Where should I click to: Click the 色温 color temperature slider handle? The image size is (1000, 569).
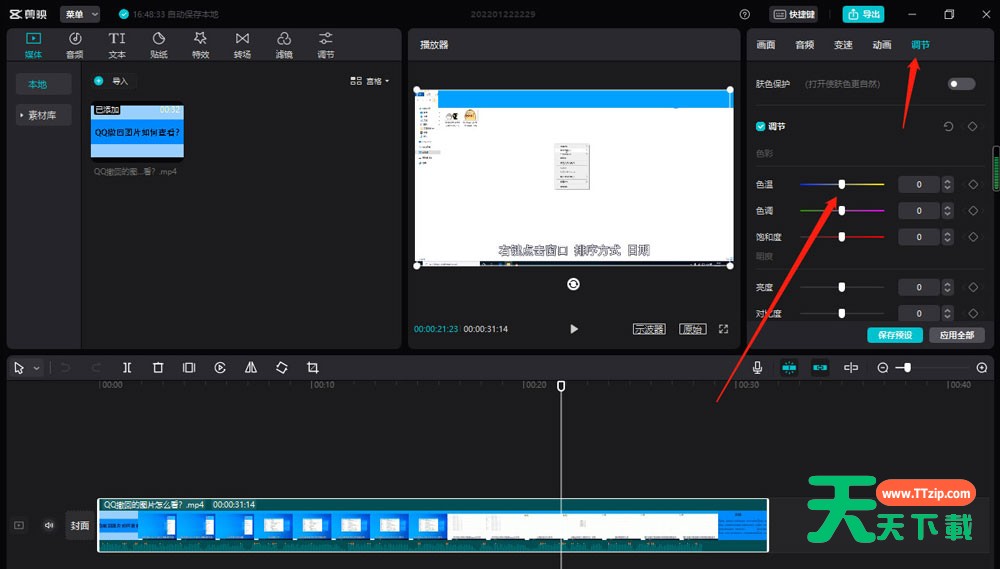pos(842,184)
